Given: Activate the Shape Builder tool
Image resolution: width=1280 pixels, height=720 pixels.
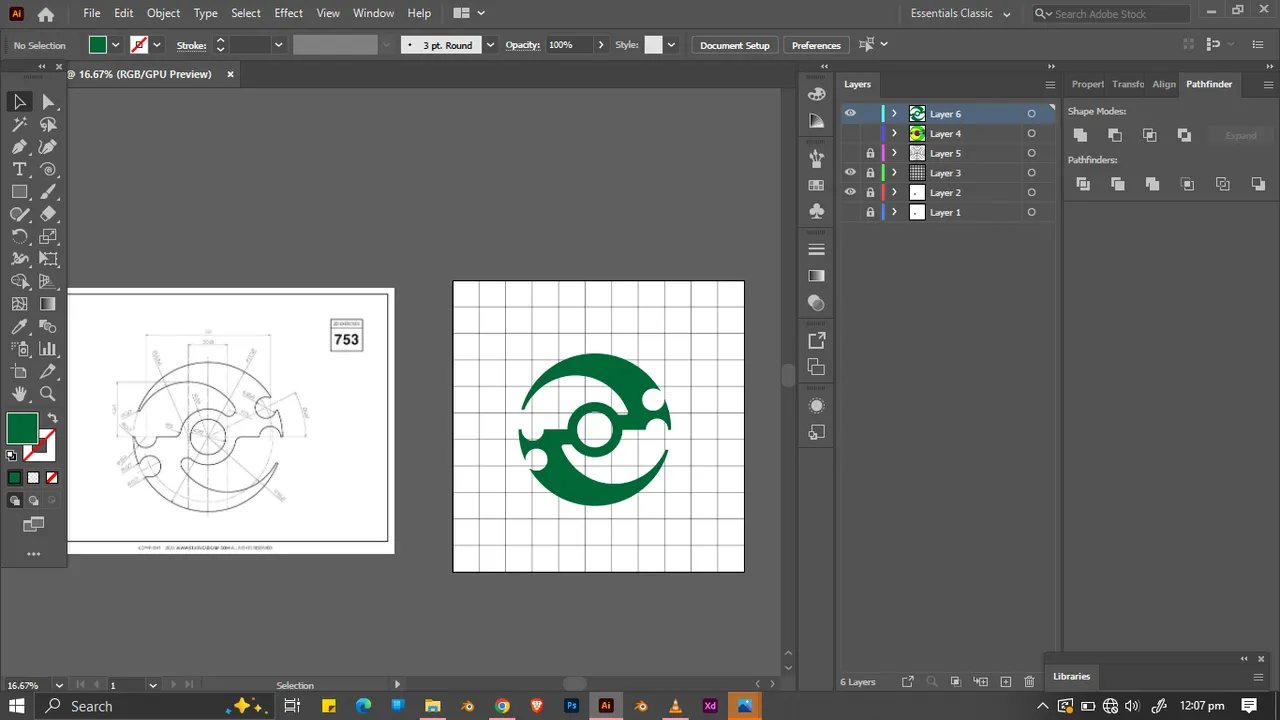Looking at the screenshot, I should point(19,282).
